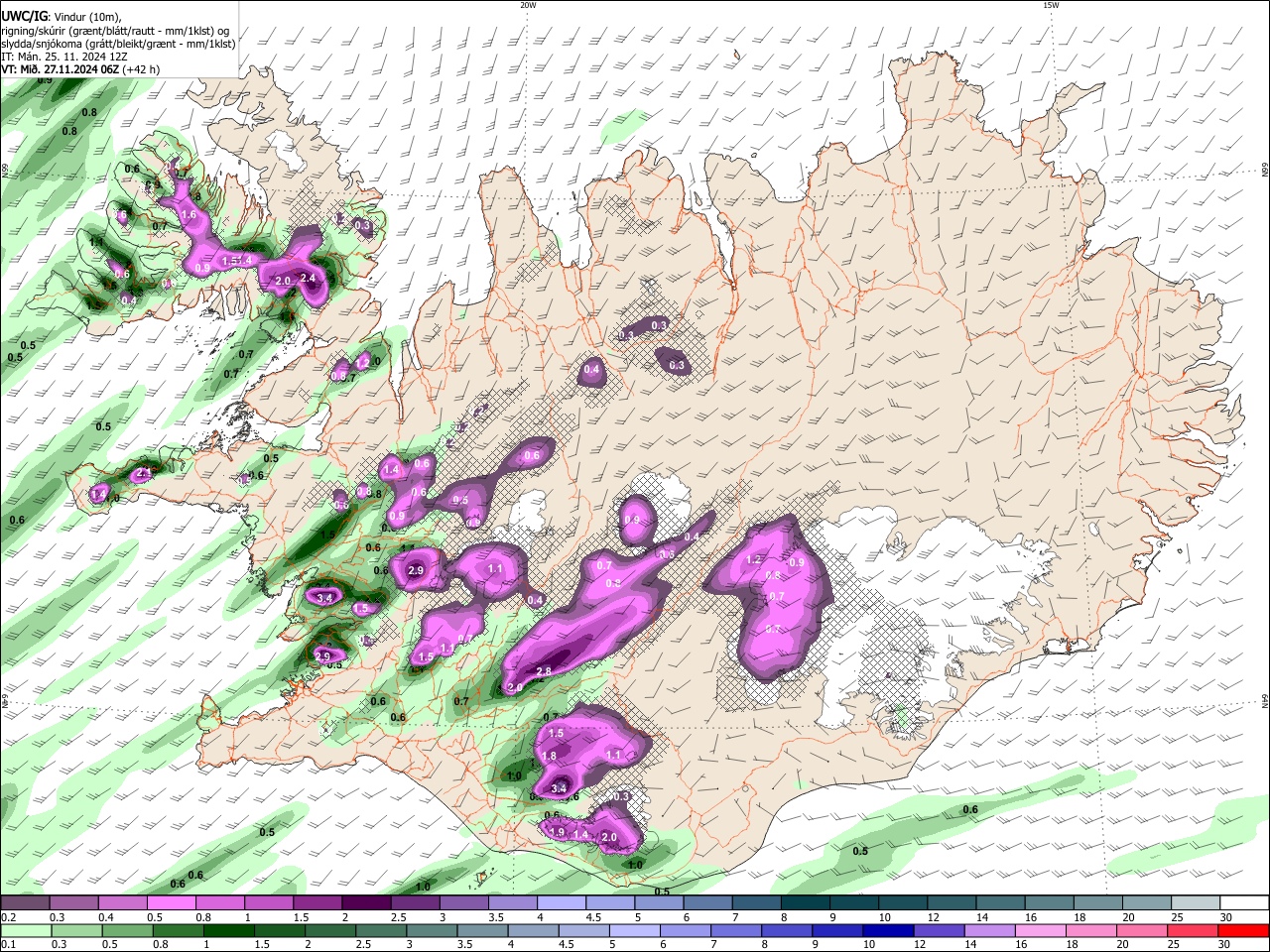Choose the dark teal snow swatch labelled 8
The width and height of the screenshot is (1270, 952).
click(x=806, y=903)
